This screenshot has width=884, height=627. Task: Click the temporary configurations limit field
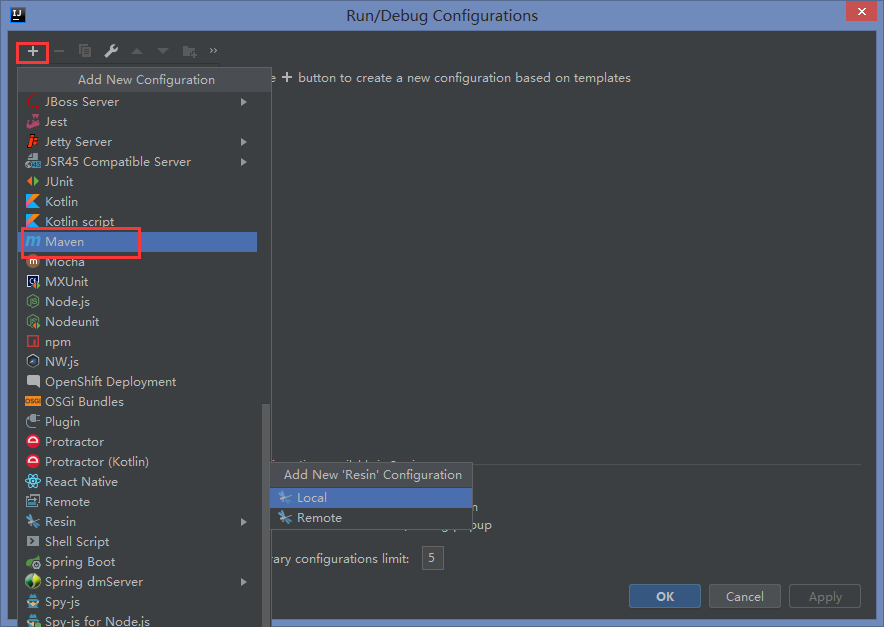[433, 558]
